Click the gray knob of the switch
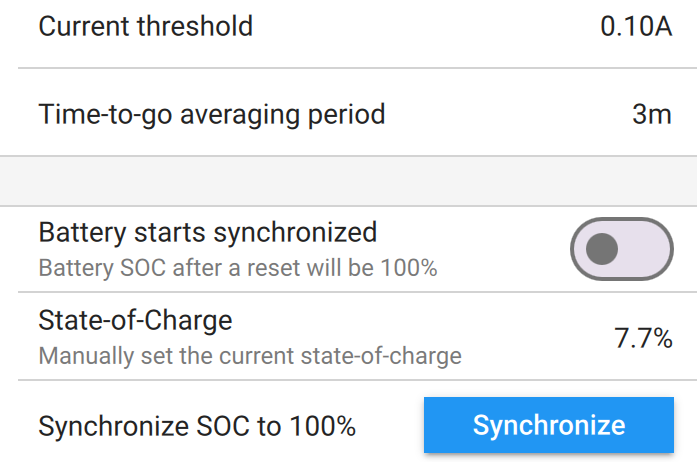The width and height of the screenshot is (697, 462). pos(601,249)
